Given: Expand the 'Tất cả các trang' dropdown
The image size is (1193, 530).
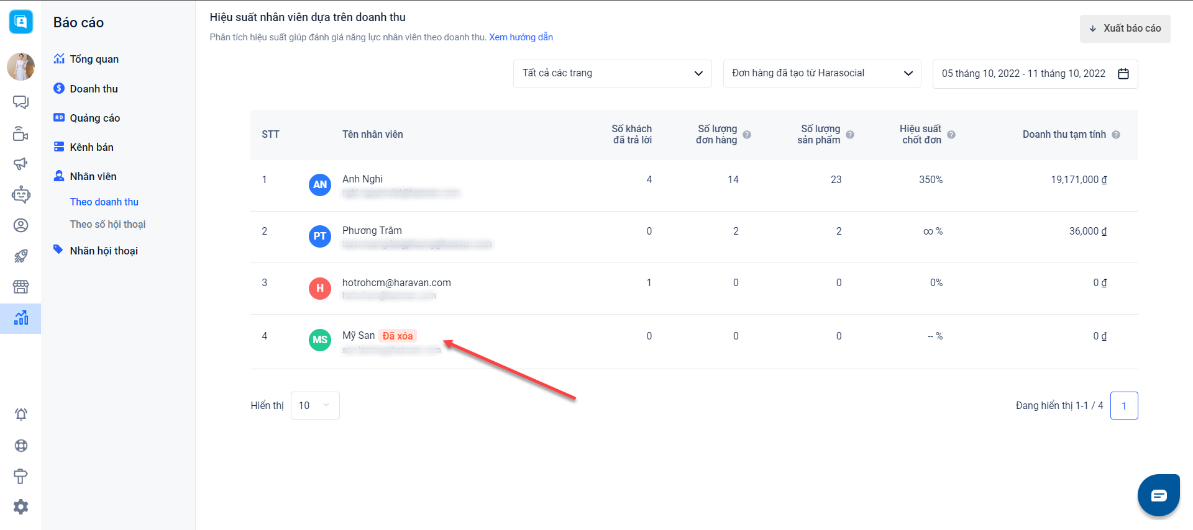Looking at the screenshot, I should (x=612, y=73).
